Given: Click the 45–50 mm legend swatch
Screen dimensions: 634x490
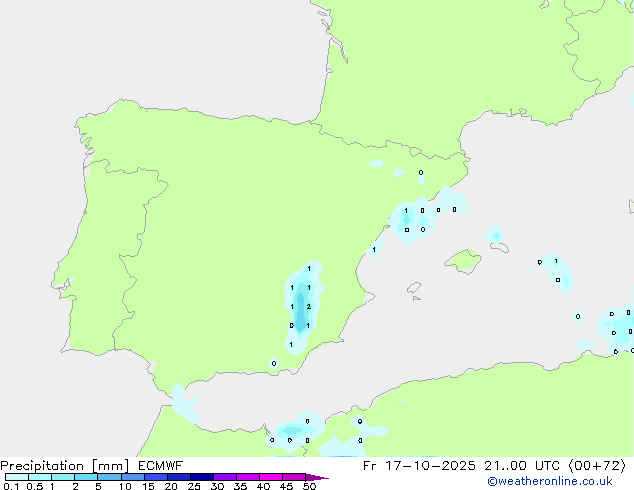Looking at the screenshot, I should [x=294, y=477].
